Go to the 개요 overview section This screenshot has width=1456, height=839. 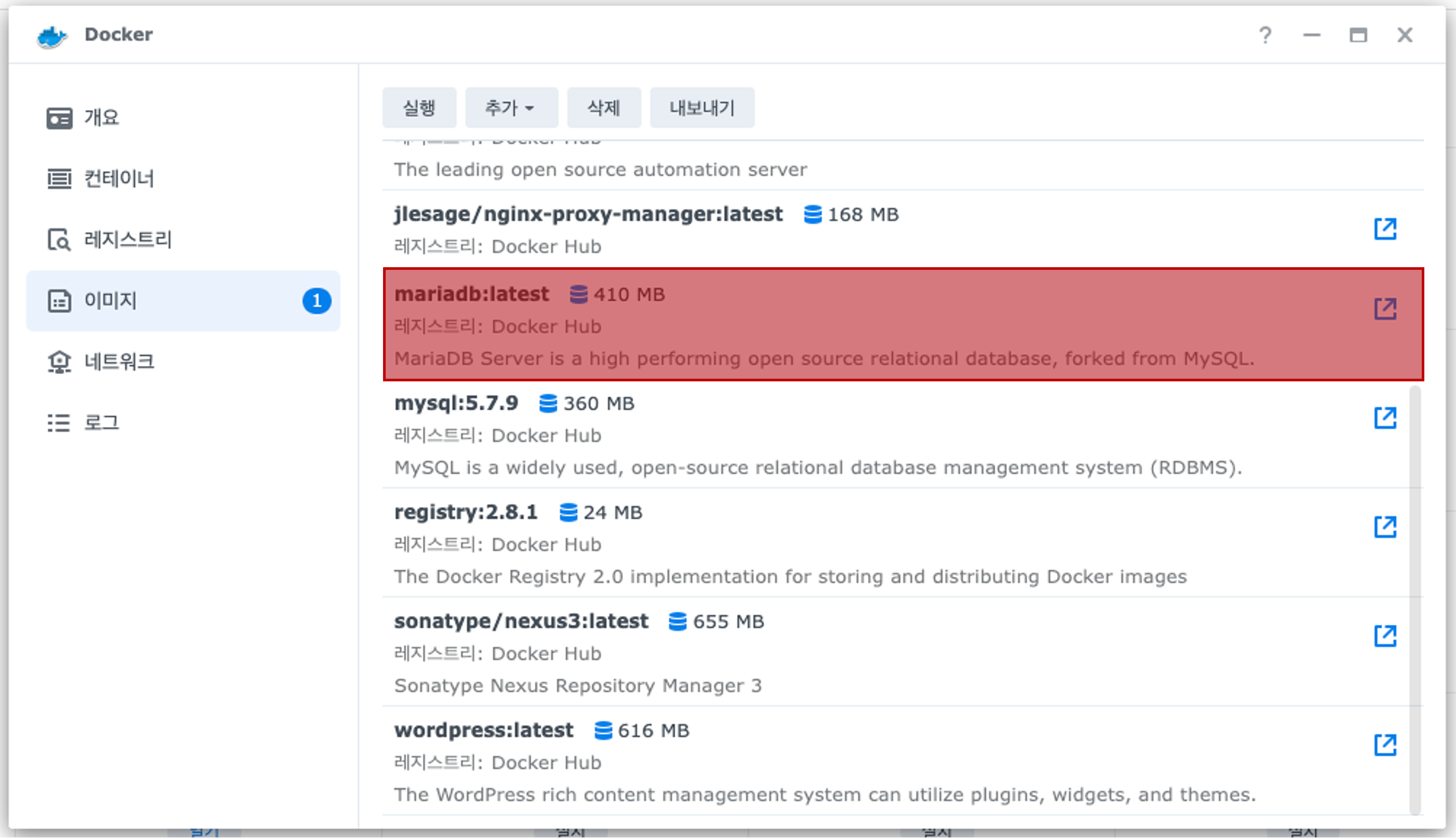pos(101,118)
